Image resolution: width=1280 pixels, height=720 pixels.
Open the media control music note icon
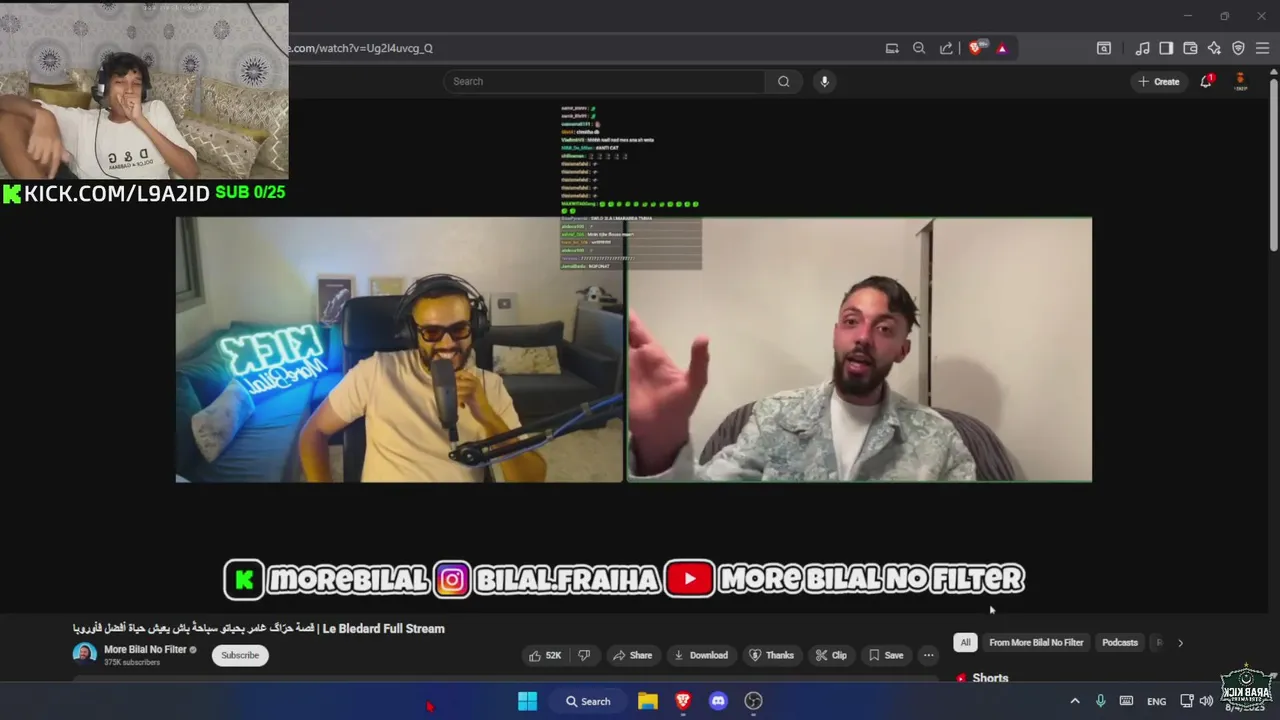click(x=1142, y=48)
